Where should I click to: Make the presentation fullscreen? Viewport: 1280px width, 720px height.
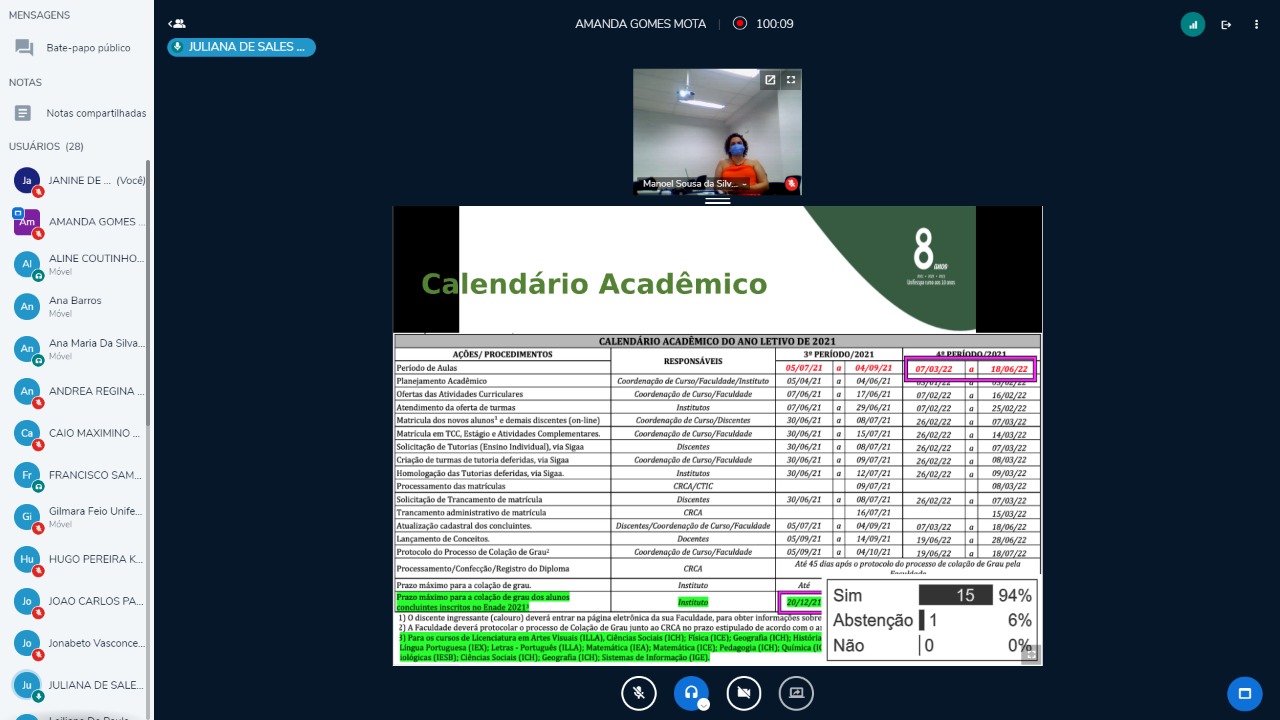click(1031, 654)
